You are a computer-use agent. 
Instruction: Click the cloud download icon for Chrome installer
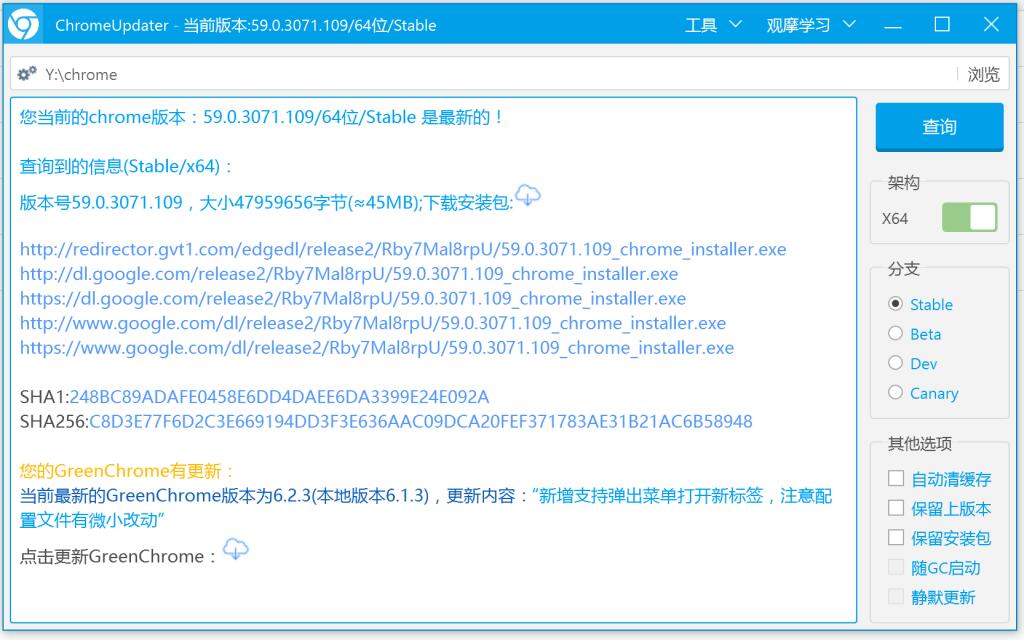(x=527, y=196)
